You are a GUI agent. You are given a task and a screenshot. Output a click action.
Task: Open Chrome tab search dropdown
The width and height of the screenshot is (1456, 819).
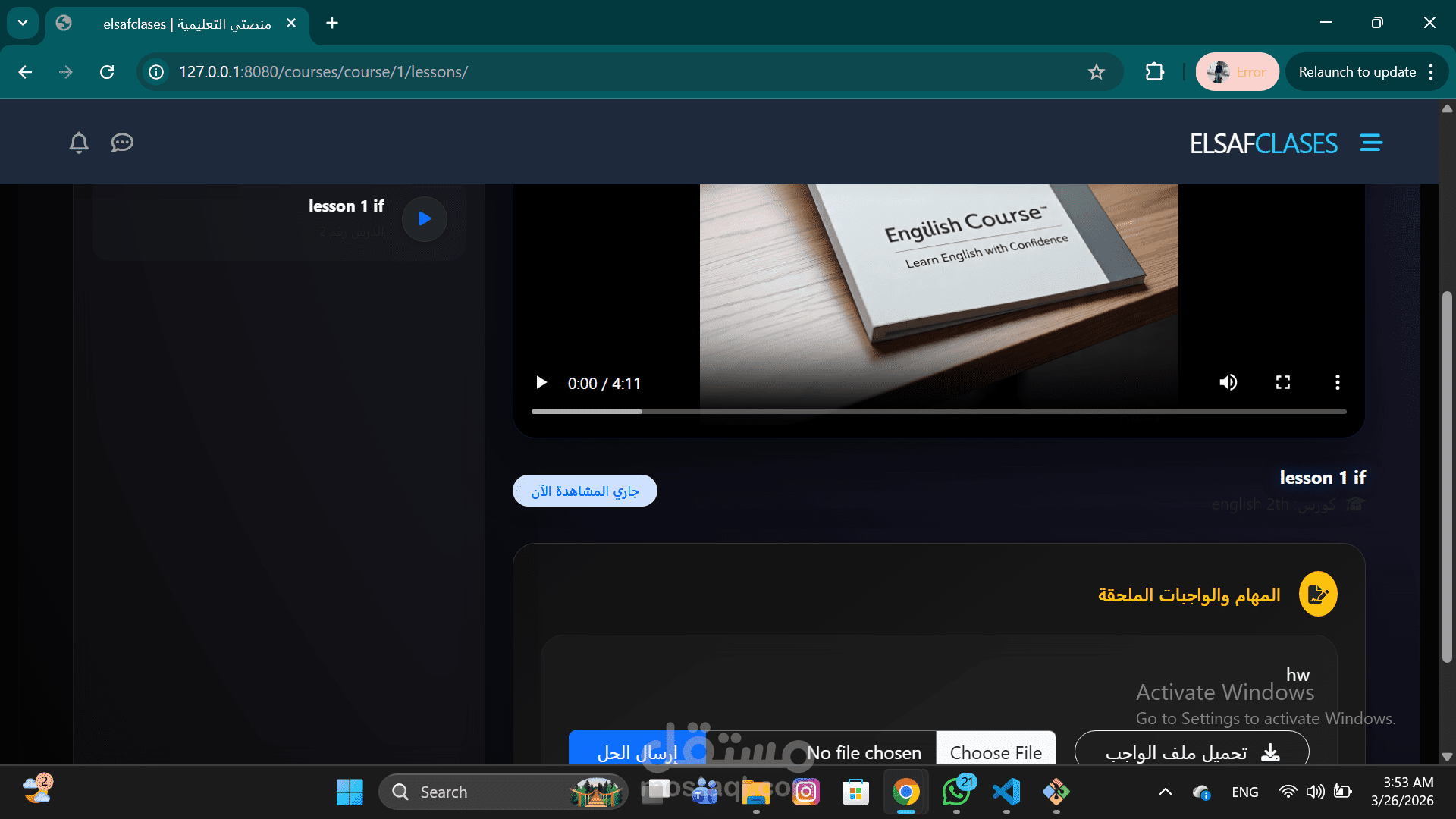coord(23,23)
